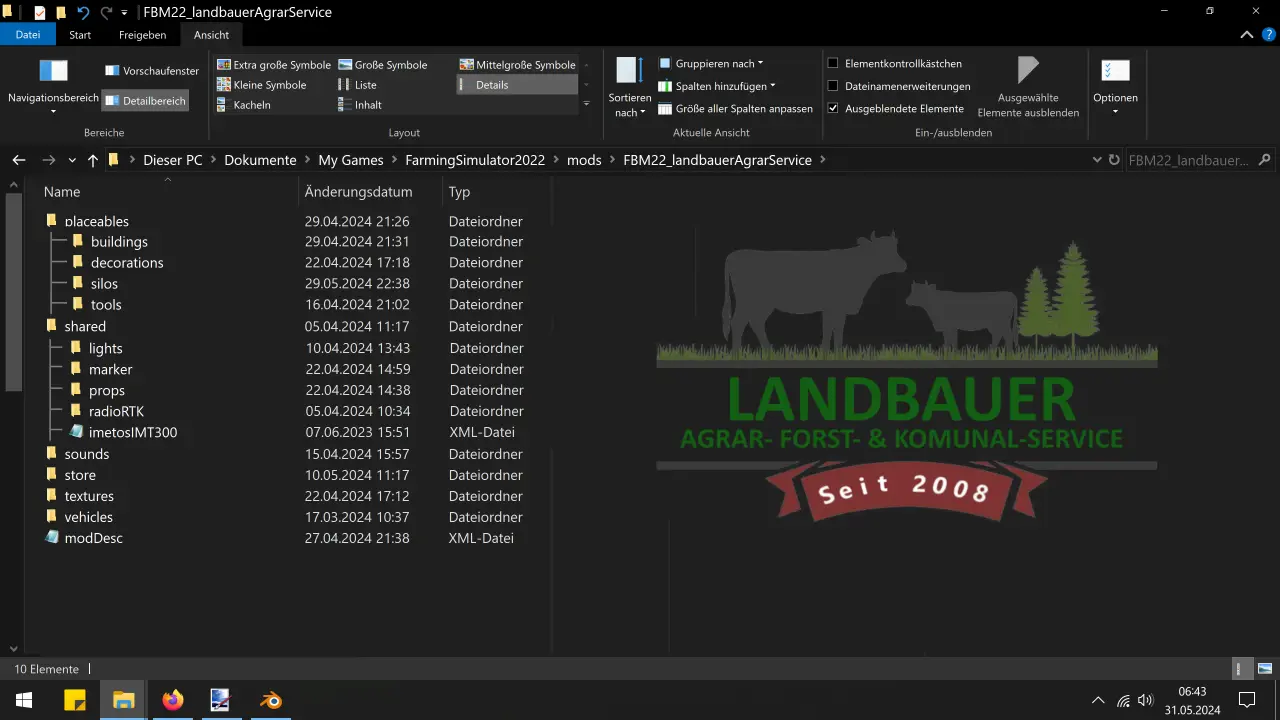1280x720 pixels.
Task: Select Extra große Symbole layout
Action: tap(274, 65)
